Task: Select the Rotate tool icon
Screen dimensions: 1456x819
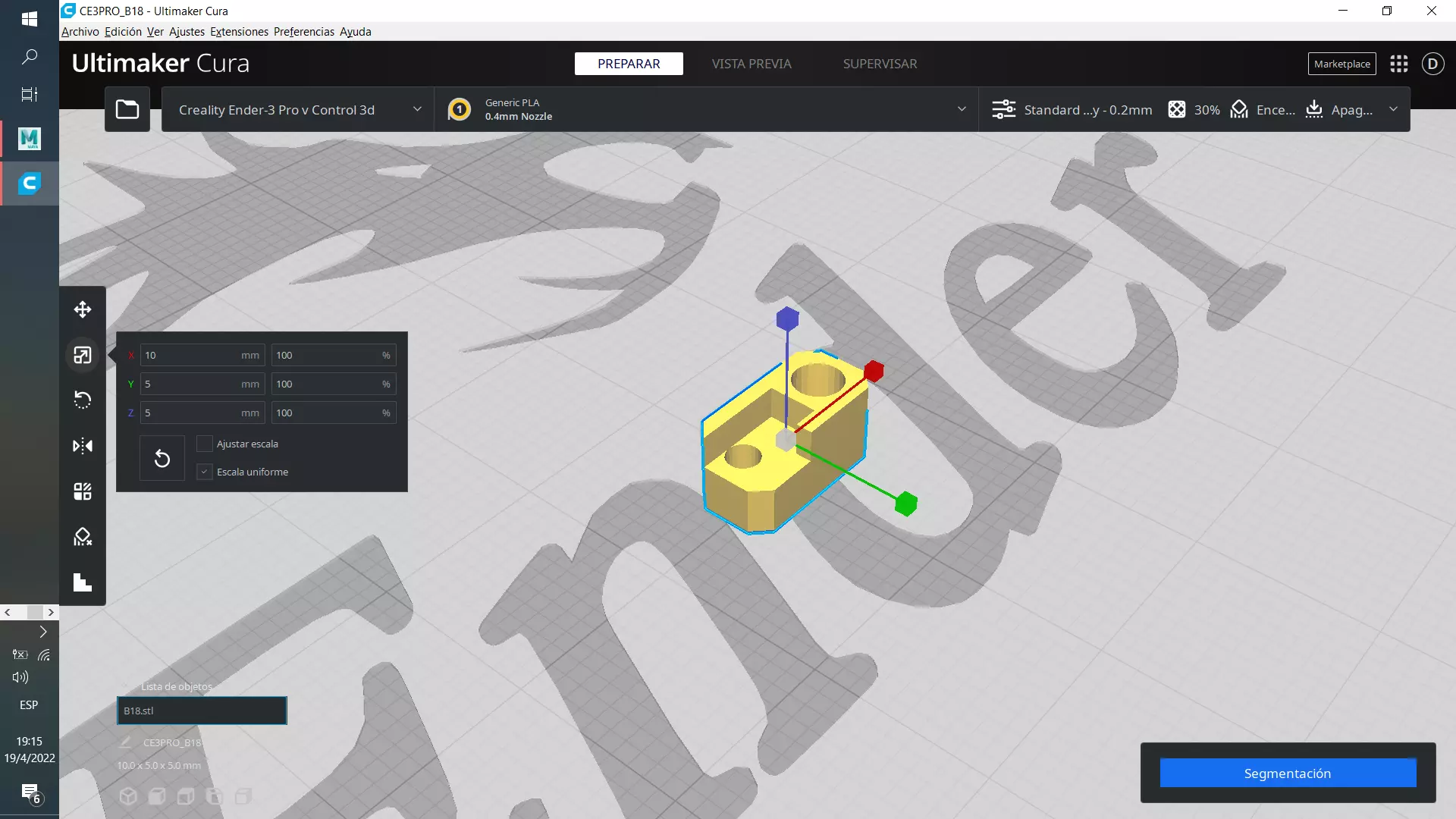Action: 83,400
